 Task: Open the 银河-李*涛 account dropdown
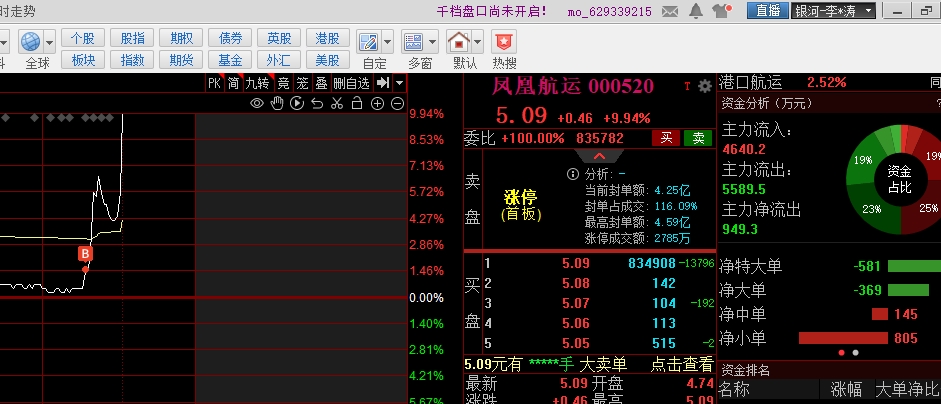(833, 10)
